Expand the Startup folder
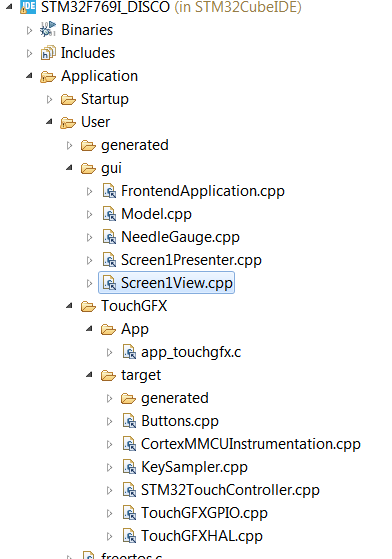The height and width of the screenshot is (559, 392). pyautogui.click(x=50, y=99)
